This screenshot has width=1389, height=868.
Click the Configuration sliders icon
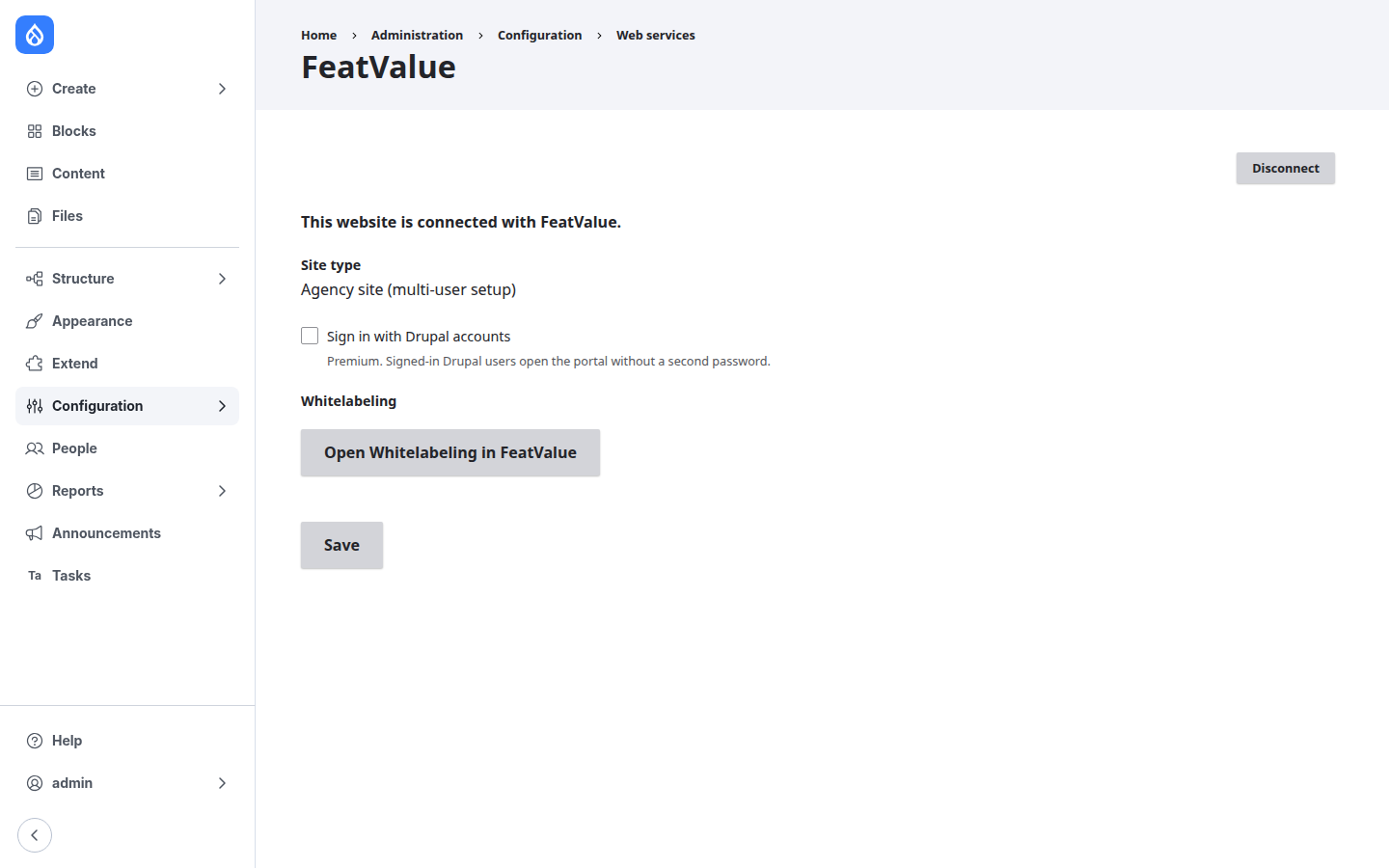[35, 406]
